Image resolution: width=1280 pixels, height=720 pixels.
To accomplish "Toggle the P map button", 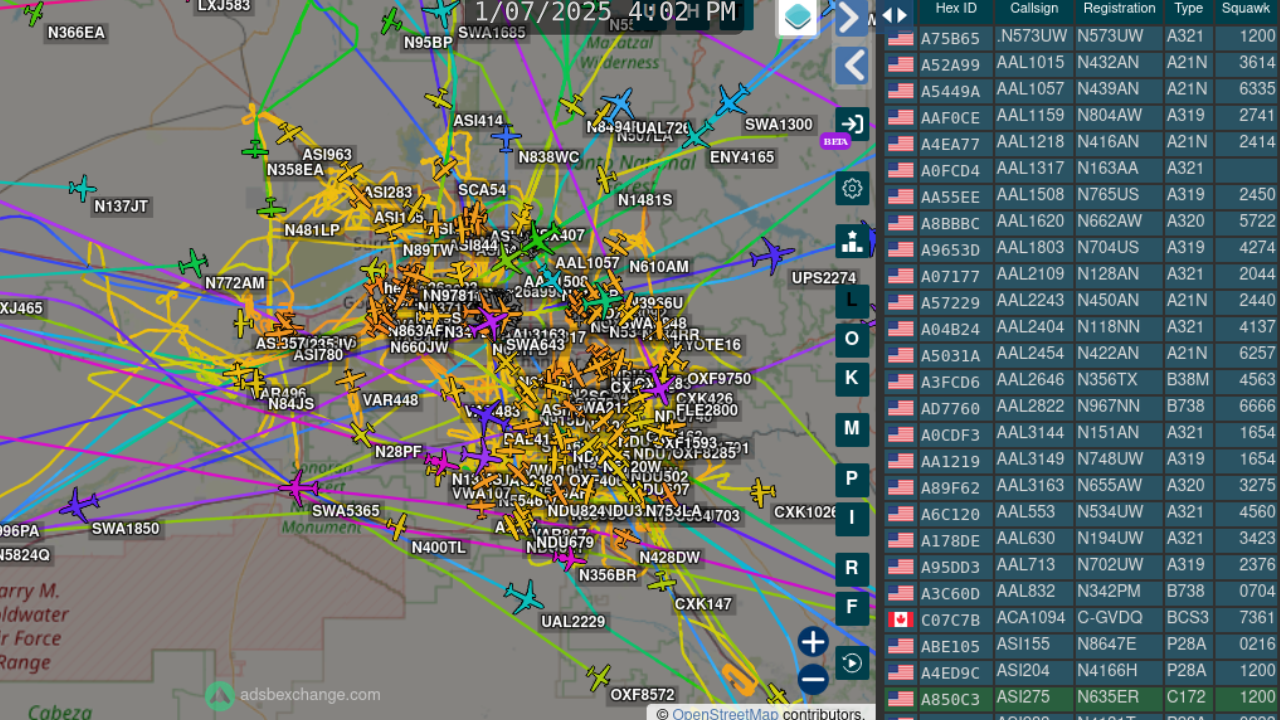I will (x=852, y=479).
